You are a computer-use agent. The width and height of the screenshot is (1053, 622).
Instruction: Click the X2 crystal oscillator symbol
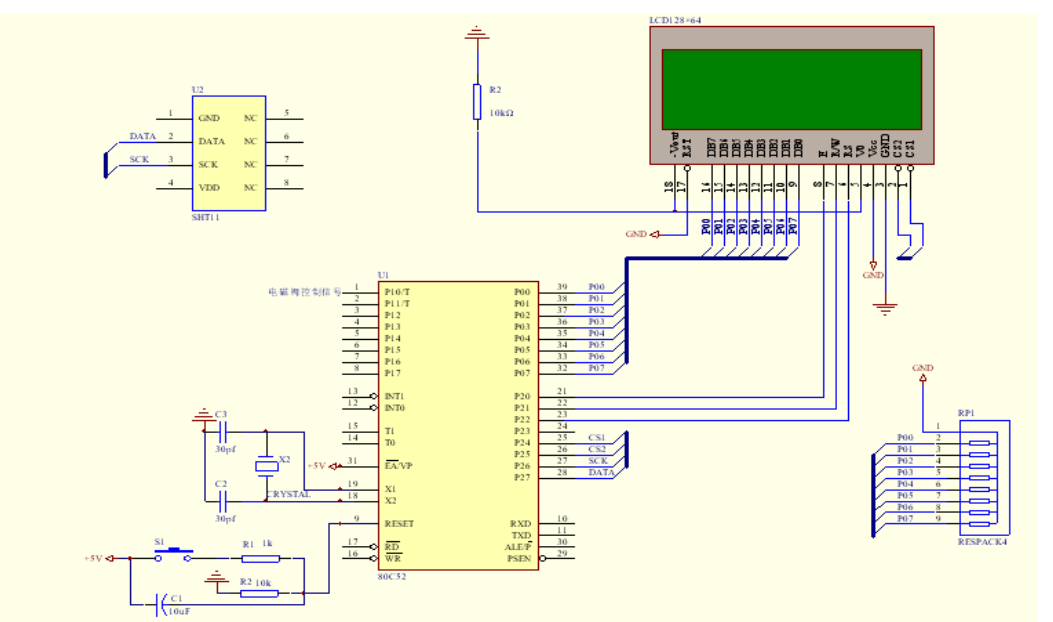point(266,464)
